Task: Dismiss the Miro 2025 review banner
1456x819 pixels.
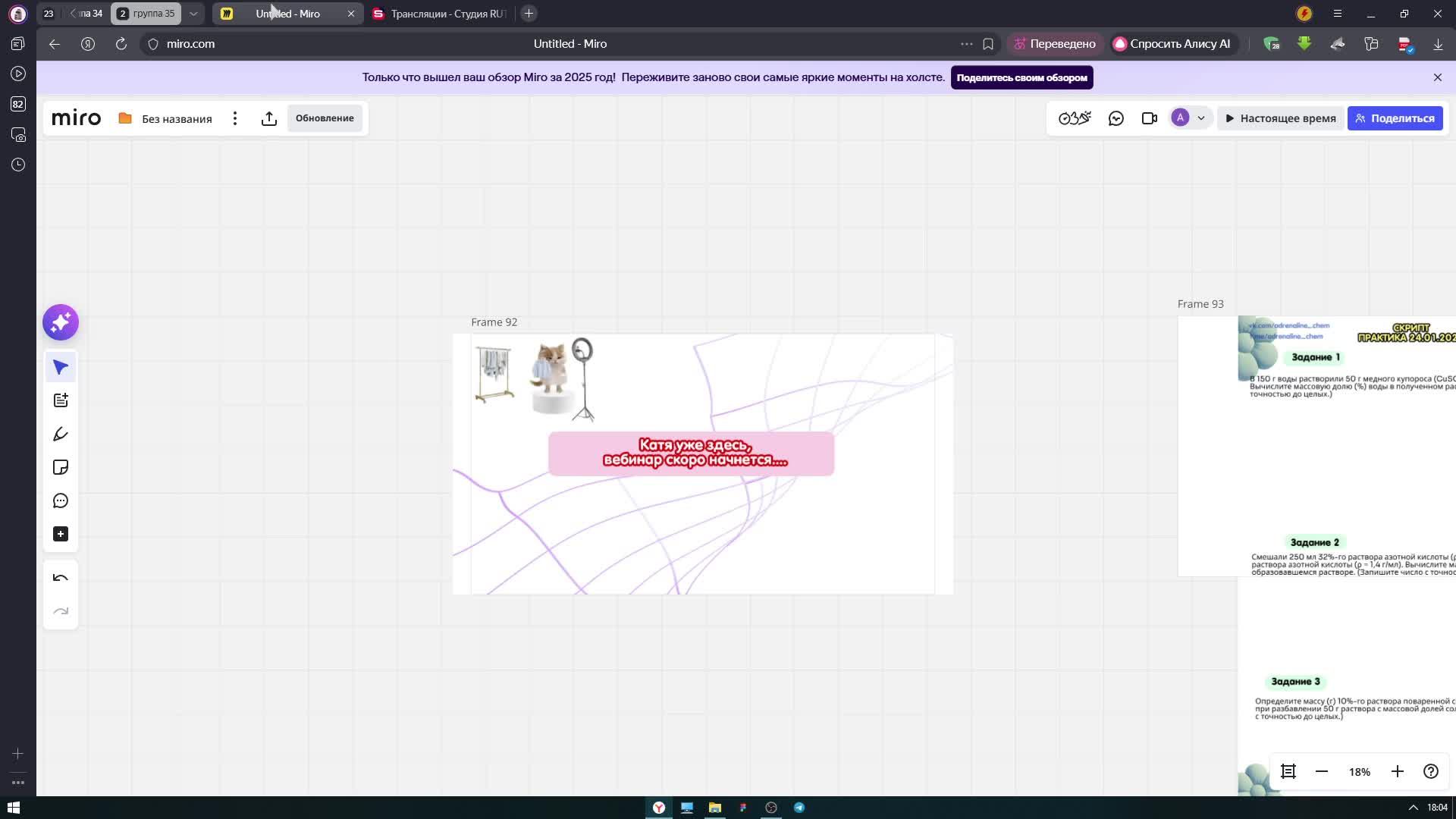Action: [1437, 77]
